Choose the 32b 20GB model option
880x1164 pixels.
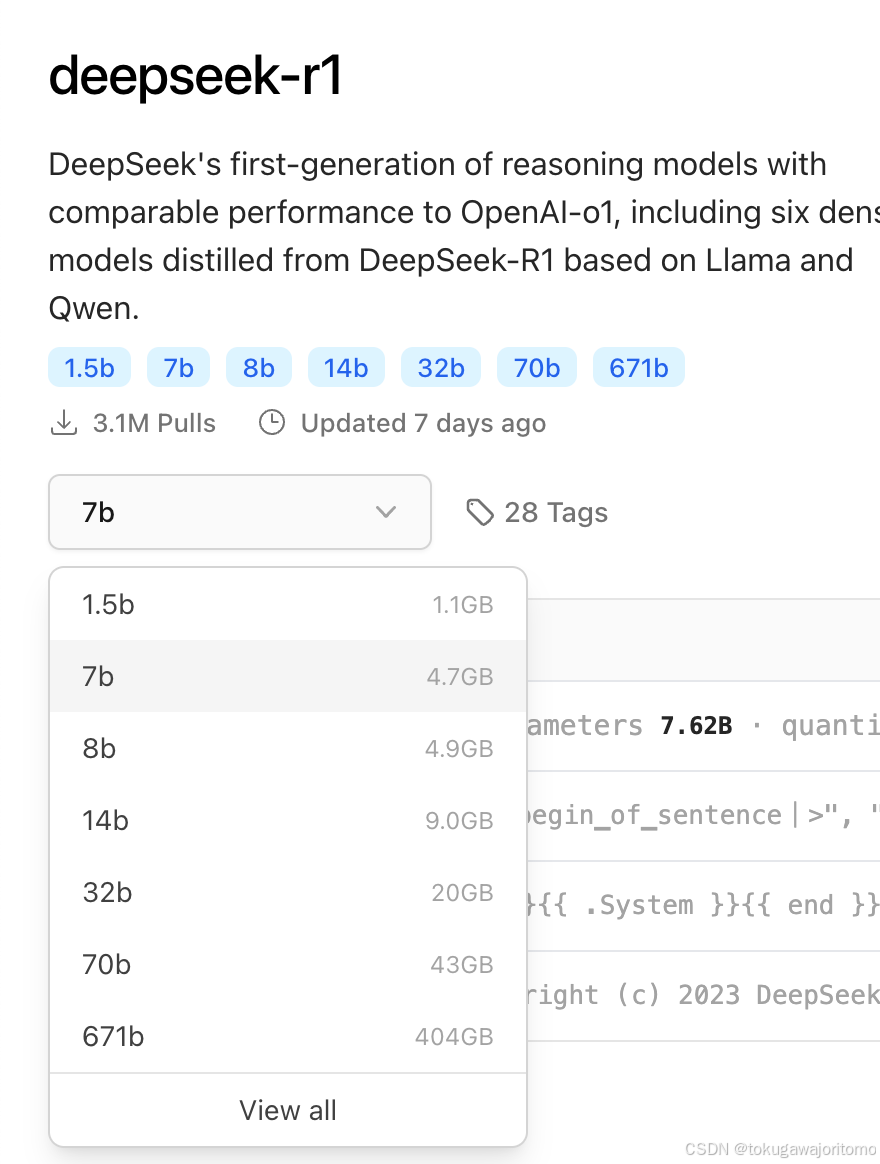(288, 892)
